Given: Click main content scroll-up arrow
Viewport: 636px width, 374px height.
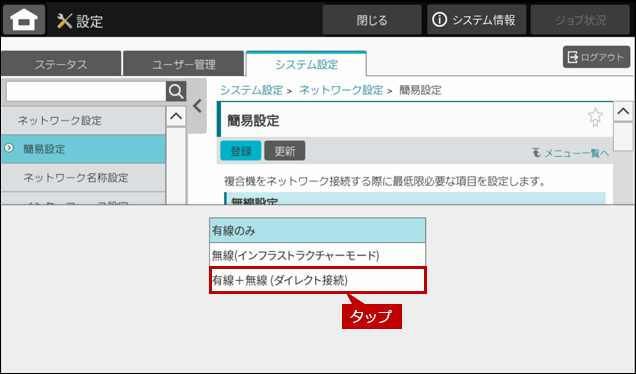Looking at the screenshot, I should (623, 112).
